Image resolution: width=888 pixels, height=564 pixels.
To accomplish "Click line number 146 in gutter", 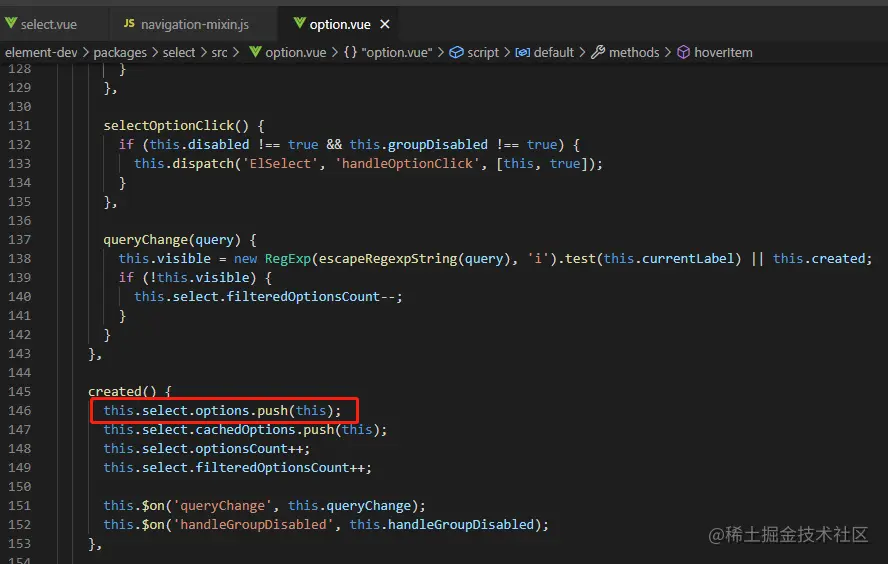I will coord(19,411).
